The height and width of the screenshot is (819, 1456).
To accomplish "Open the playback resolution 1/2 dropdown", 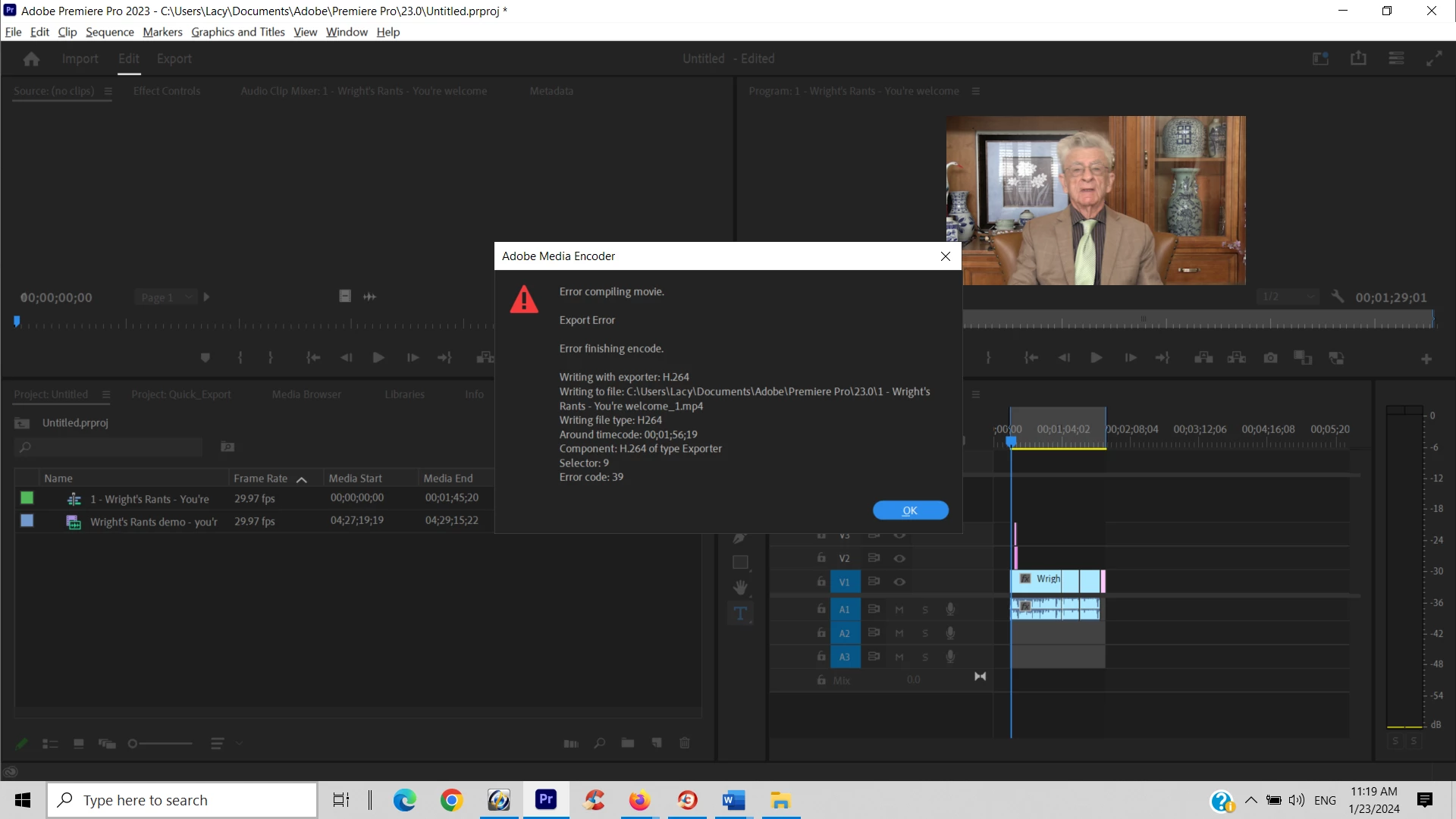I will pyautogui.click(x=1288, y=297).
